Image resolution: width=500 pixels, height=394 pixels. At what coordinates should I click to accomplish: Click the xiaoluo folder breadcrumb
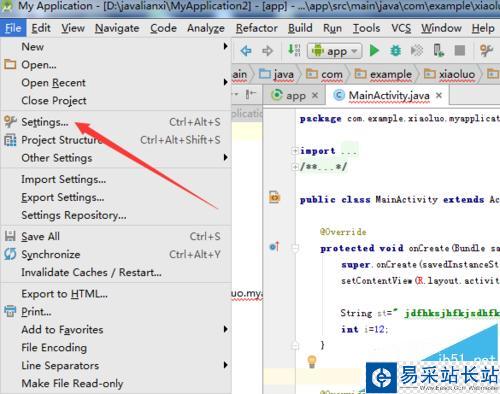pyautogui.click(x=449, y=74)
